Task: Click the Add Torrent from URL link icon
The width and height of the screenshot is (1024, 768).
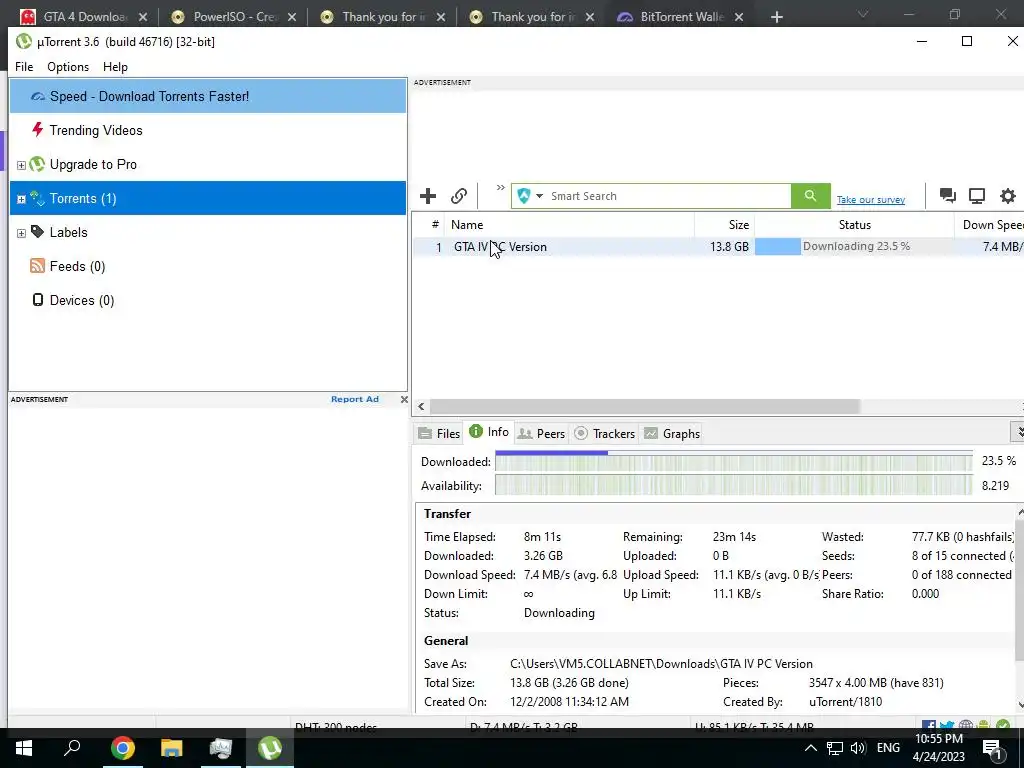Action: pos(458,196)
